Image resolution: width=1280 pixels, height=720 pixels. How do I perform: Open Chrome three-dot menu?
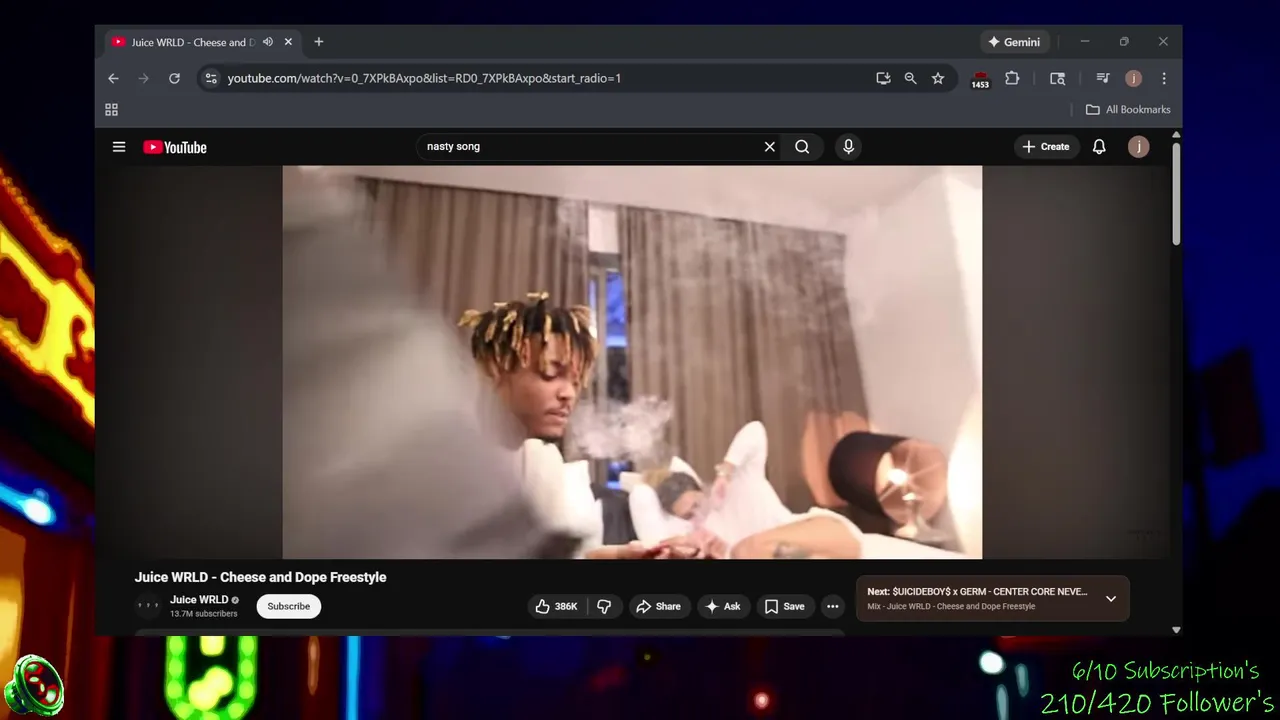coord(1164,78)
